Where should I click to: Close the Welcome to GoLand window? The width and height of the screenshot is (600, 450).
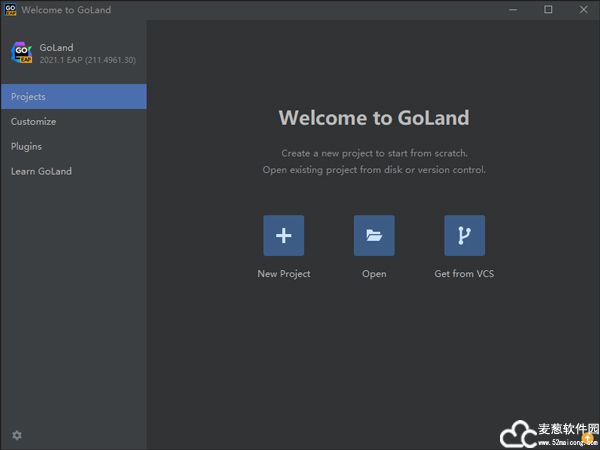(583, 10)
